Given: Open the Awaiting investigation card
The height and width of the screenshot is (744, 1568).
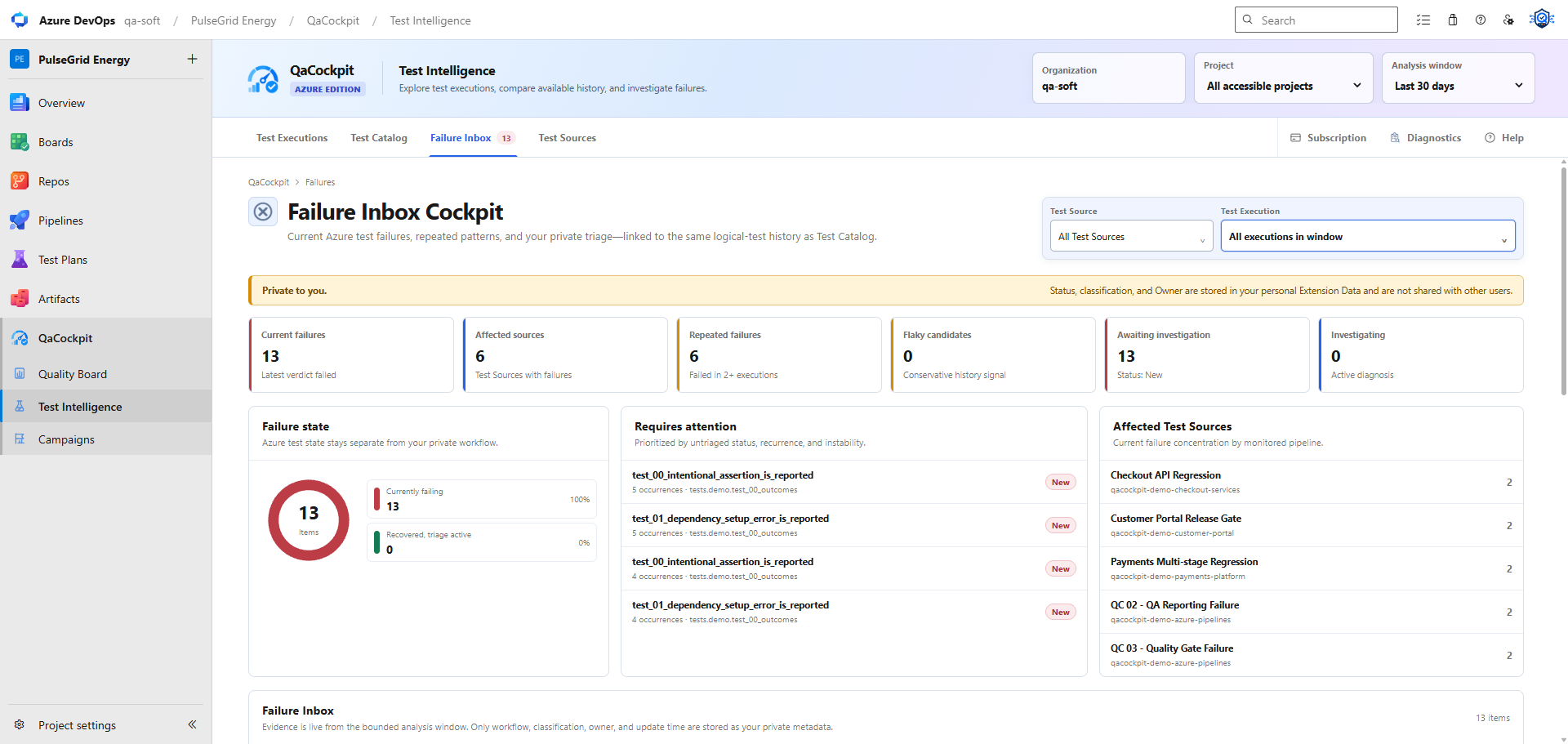Looking at the screenshot, I should click(1207, 354).
